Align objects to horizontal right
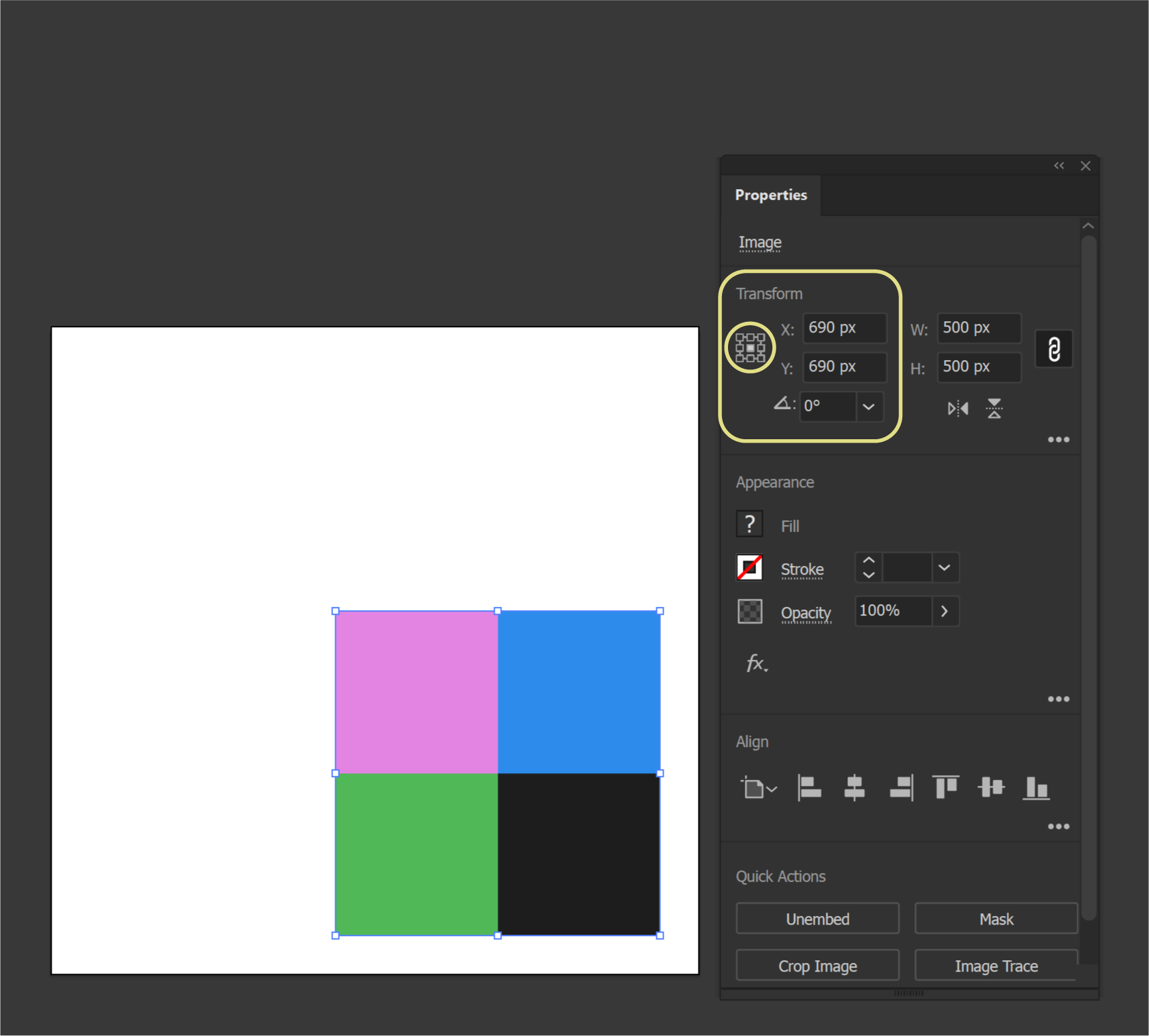 pos(902,788)
